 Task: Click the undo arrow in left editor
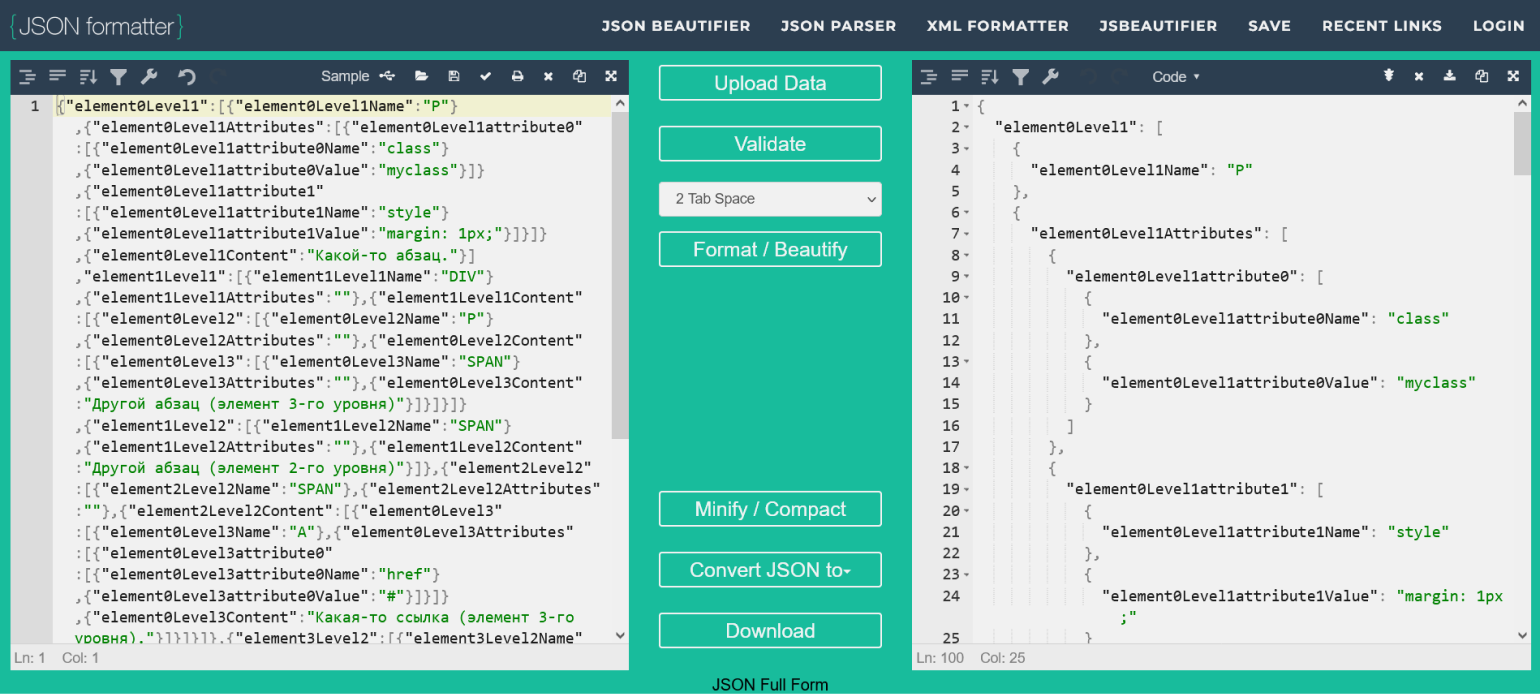click(x=186, y=76)
